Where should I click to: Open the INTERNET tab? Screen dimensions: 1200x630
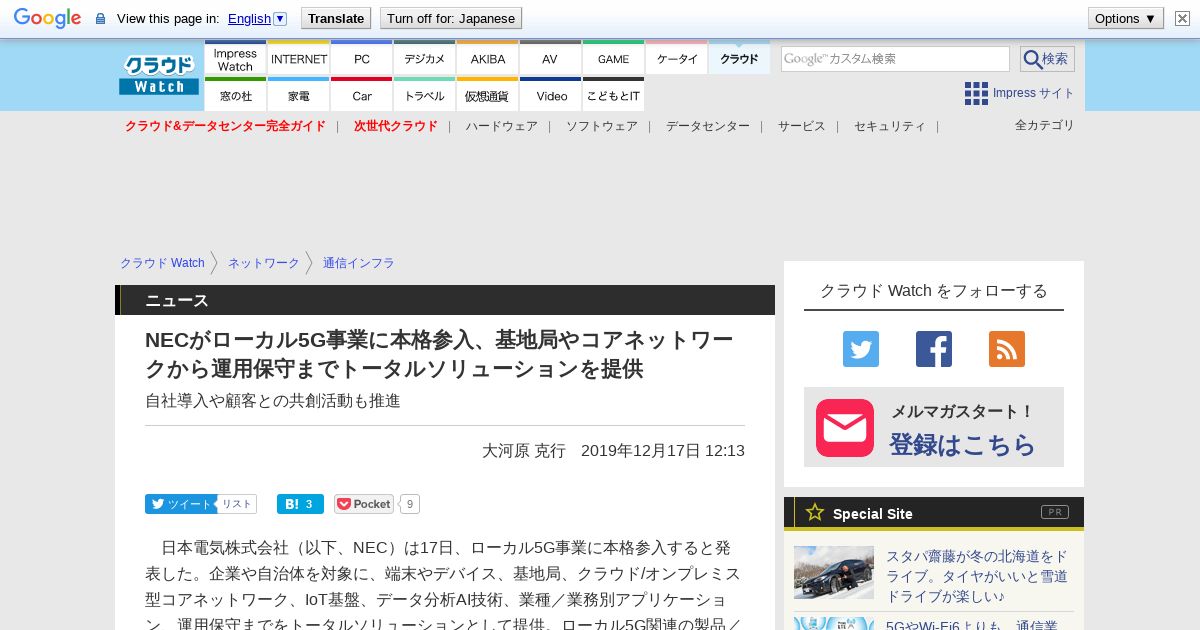point(298,58)
